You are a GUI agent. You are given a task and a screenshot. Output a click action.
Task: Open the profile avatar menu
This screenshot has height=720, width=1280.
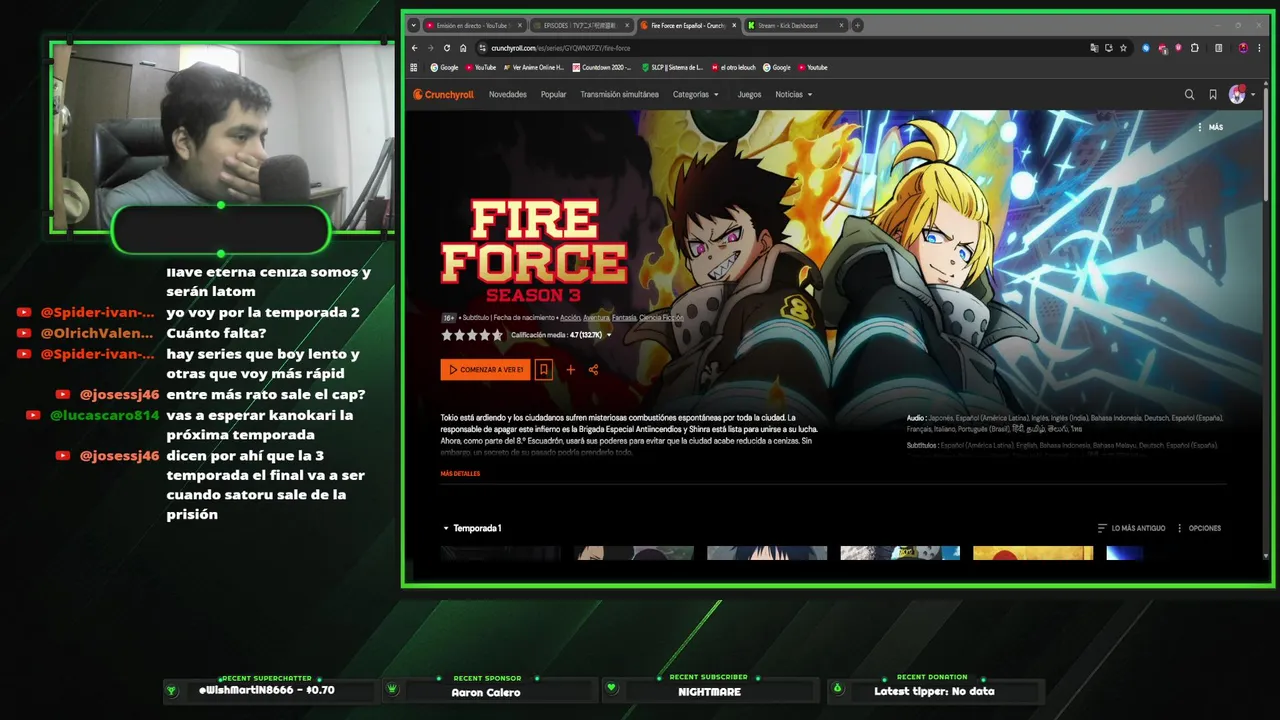pyautogui.click(x=1237, y=95)
